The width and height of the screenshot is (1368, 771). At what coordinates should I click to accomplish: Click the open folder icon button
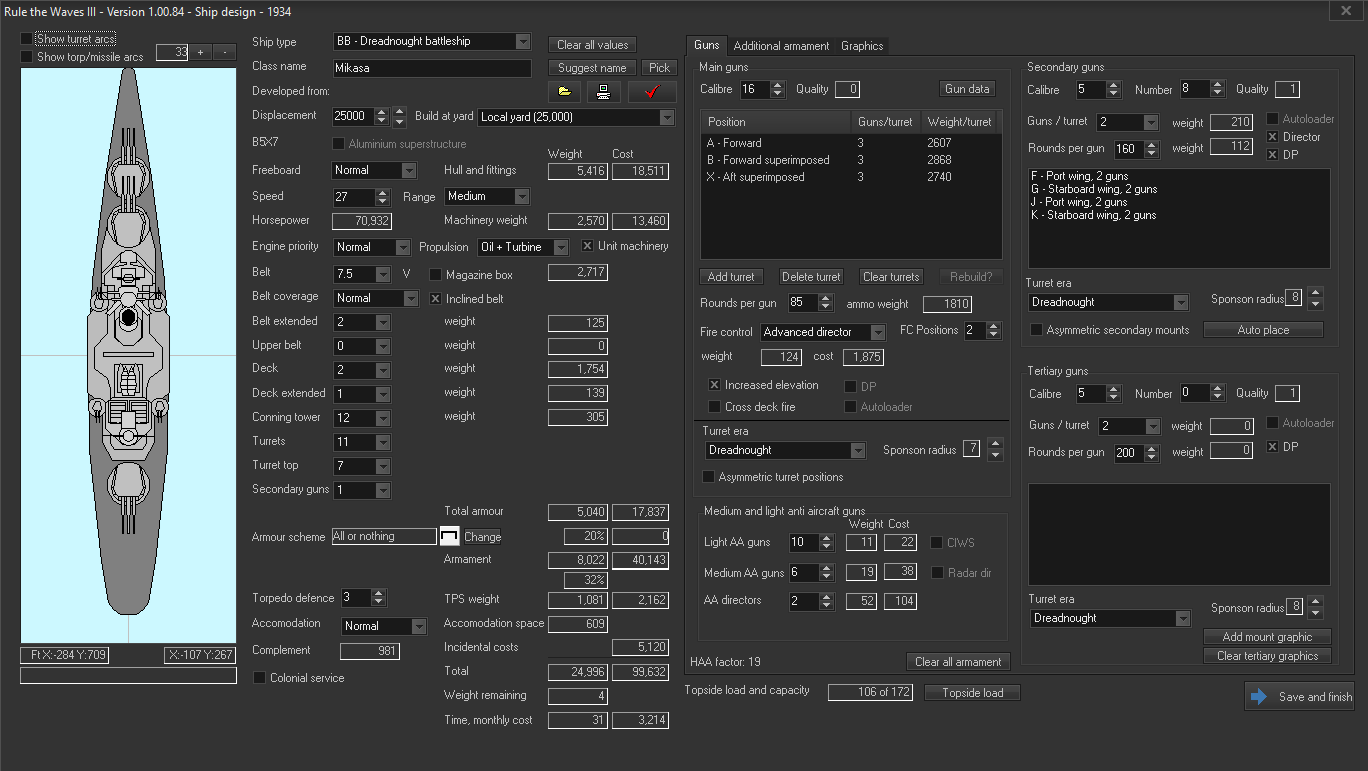[x=565, y=92]
